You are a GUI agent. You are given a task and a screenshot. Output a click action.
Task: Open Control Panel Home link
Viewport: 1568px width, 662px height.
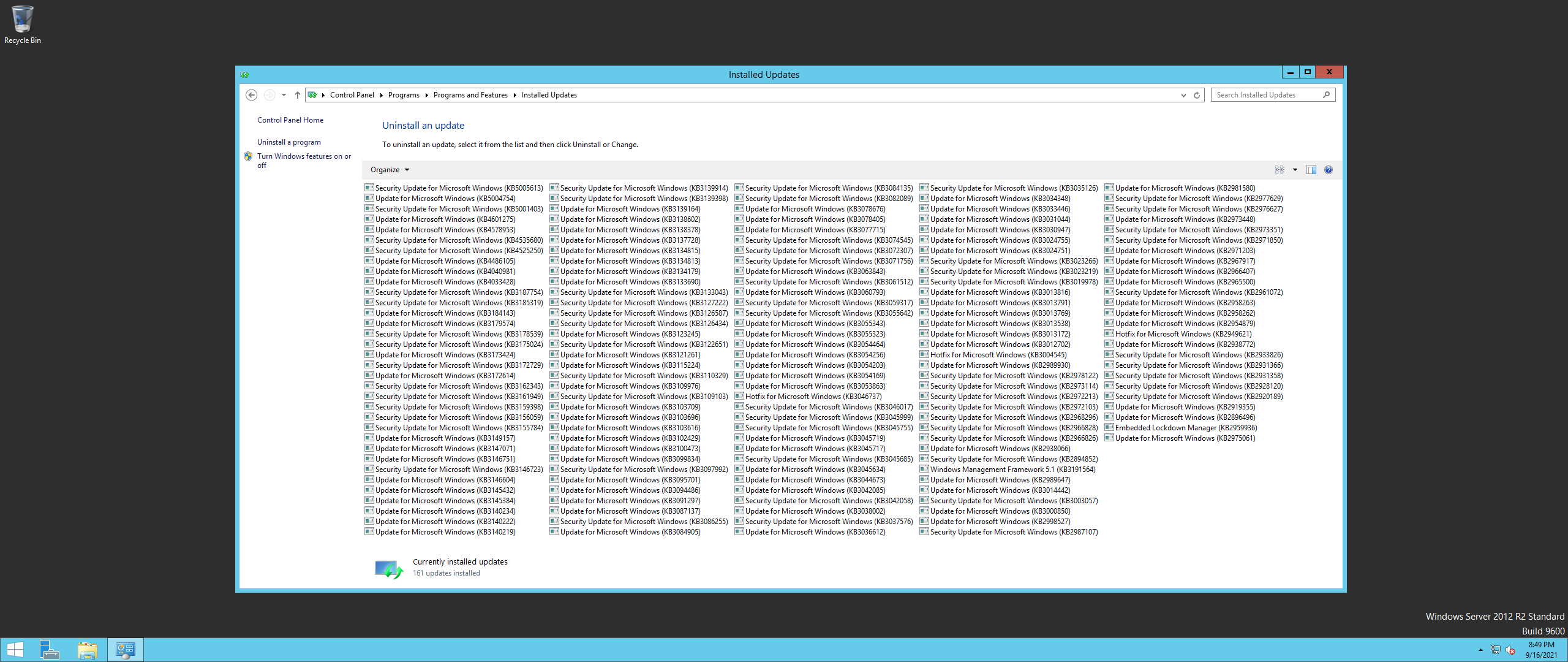[x=290, y=120]
